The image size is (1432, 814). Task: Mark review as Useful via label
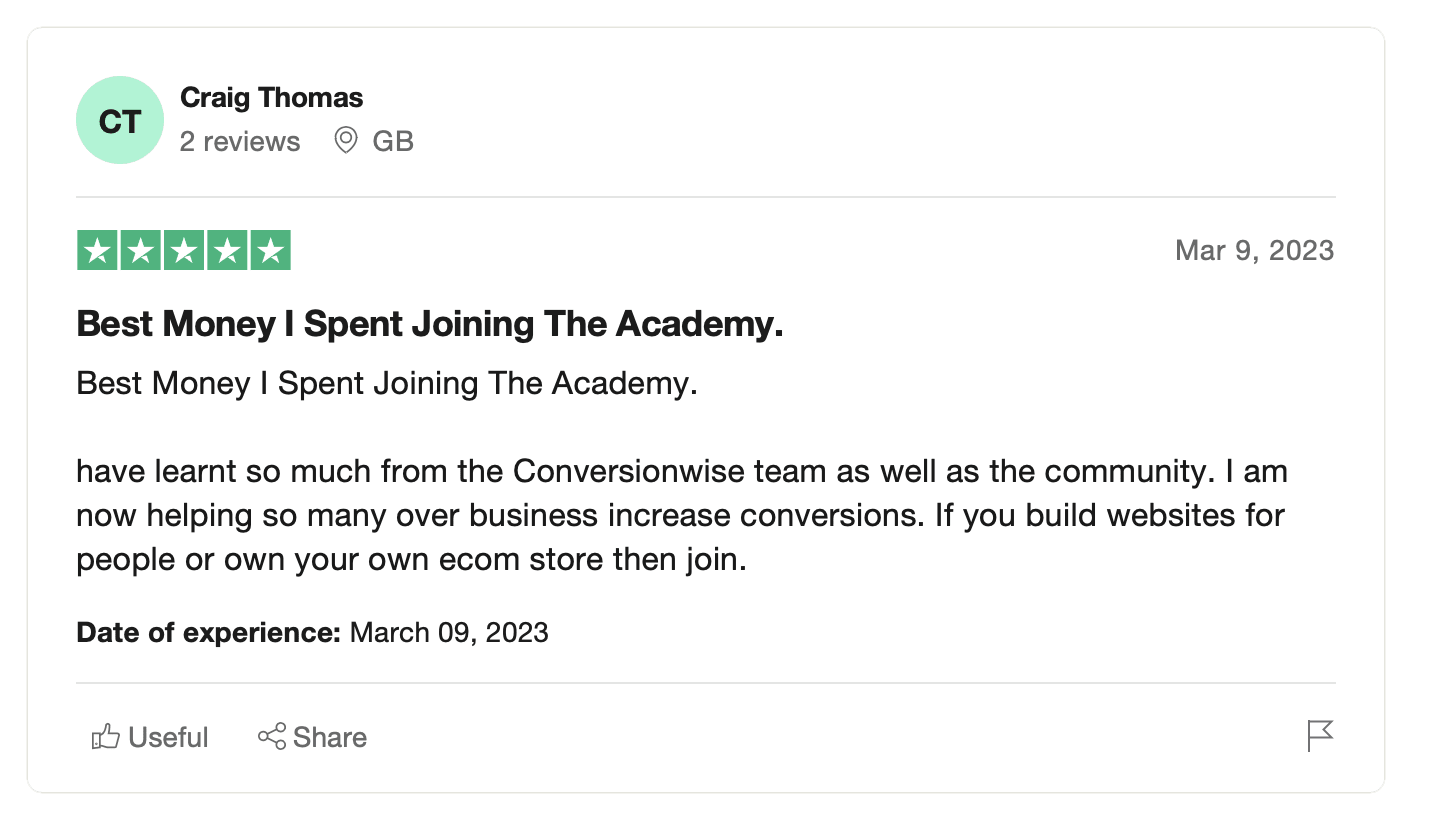point(168,738)
